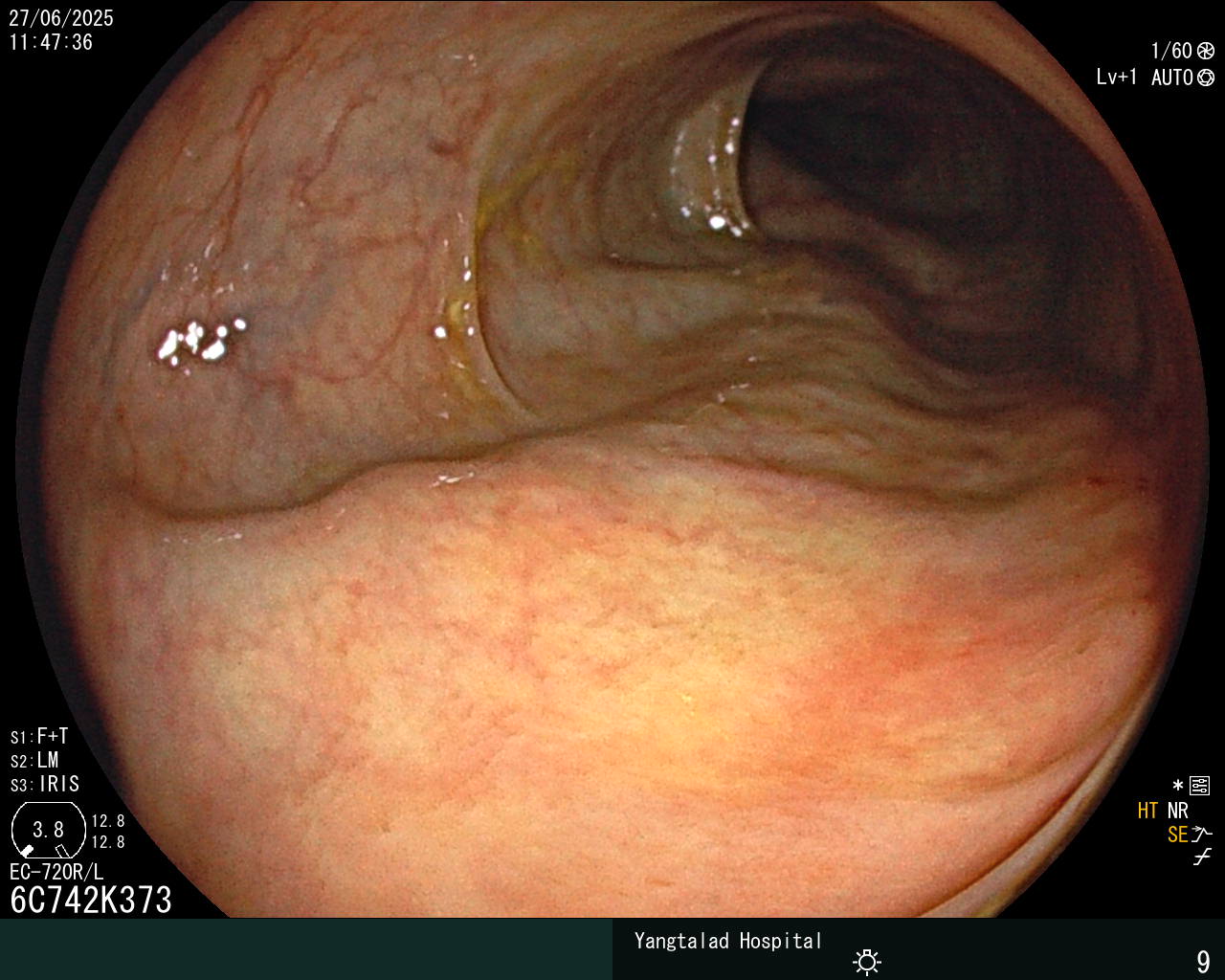Click the asterisk indicator beside the sliders icon

(1178, 786)
